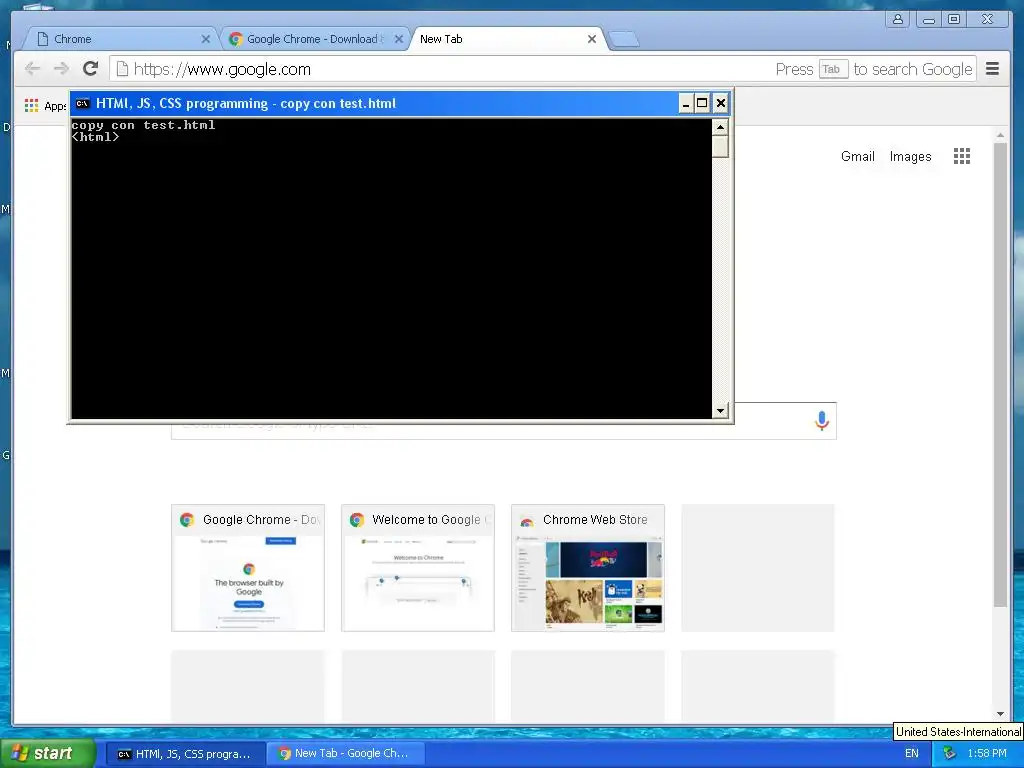
Task: Open the Gmail link
Action: tap(857, 157)
